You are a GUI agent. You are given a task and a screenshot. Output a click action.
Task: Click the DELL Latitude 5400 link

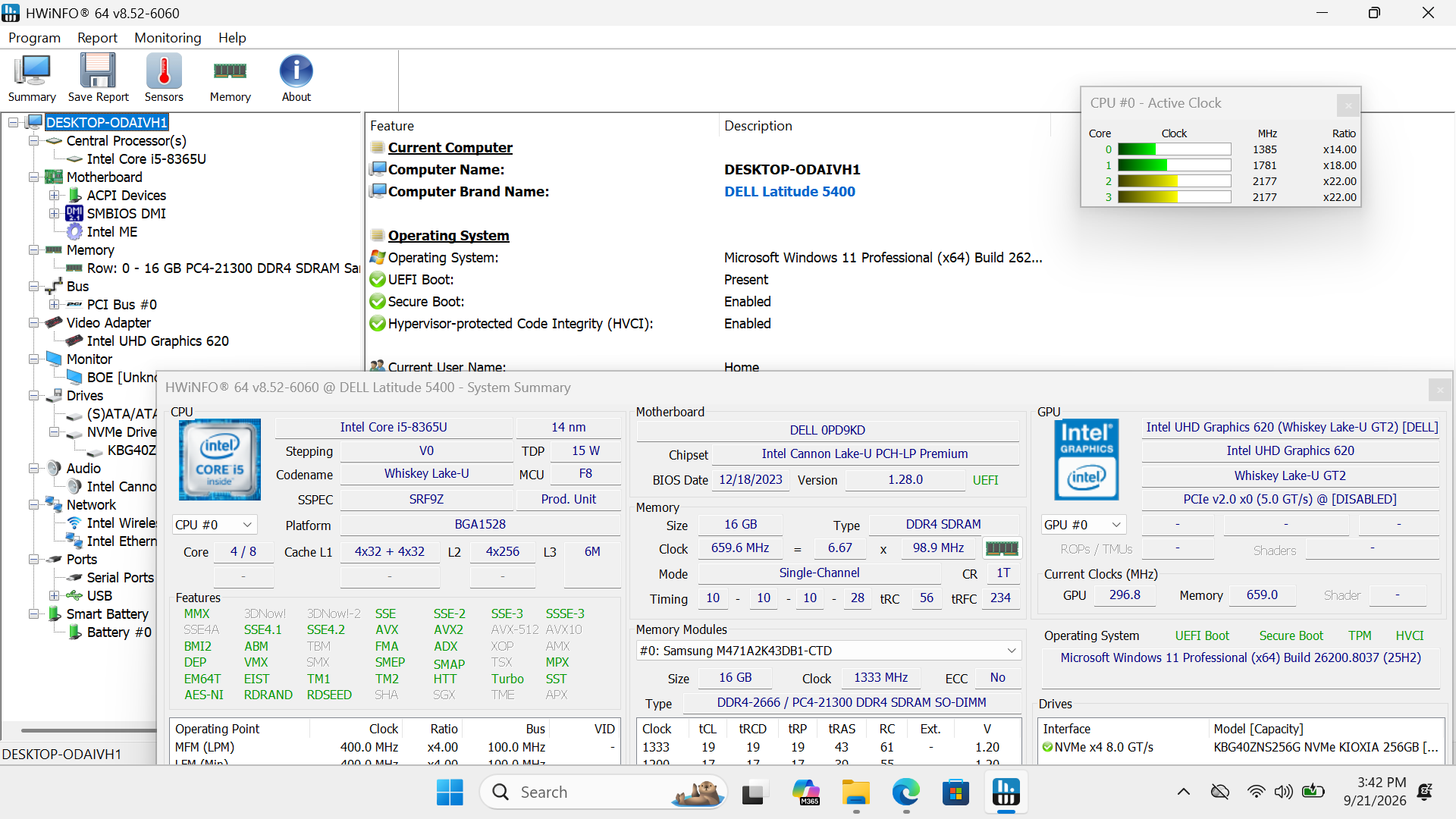[789, 192]
